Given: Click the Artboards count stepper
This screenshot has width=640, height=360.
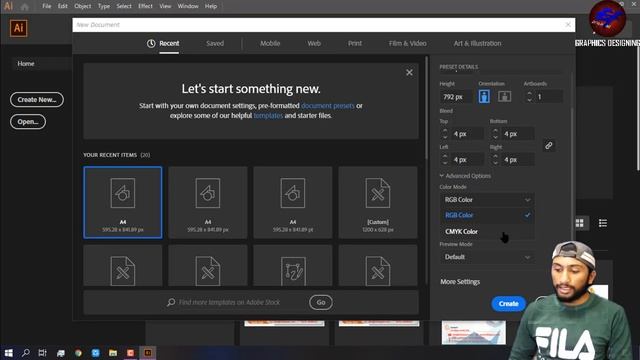Looking at the screenshot, I should tap(529, 97).
